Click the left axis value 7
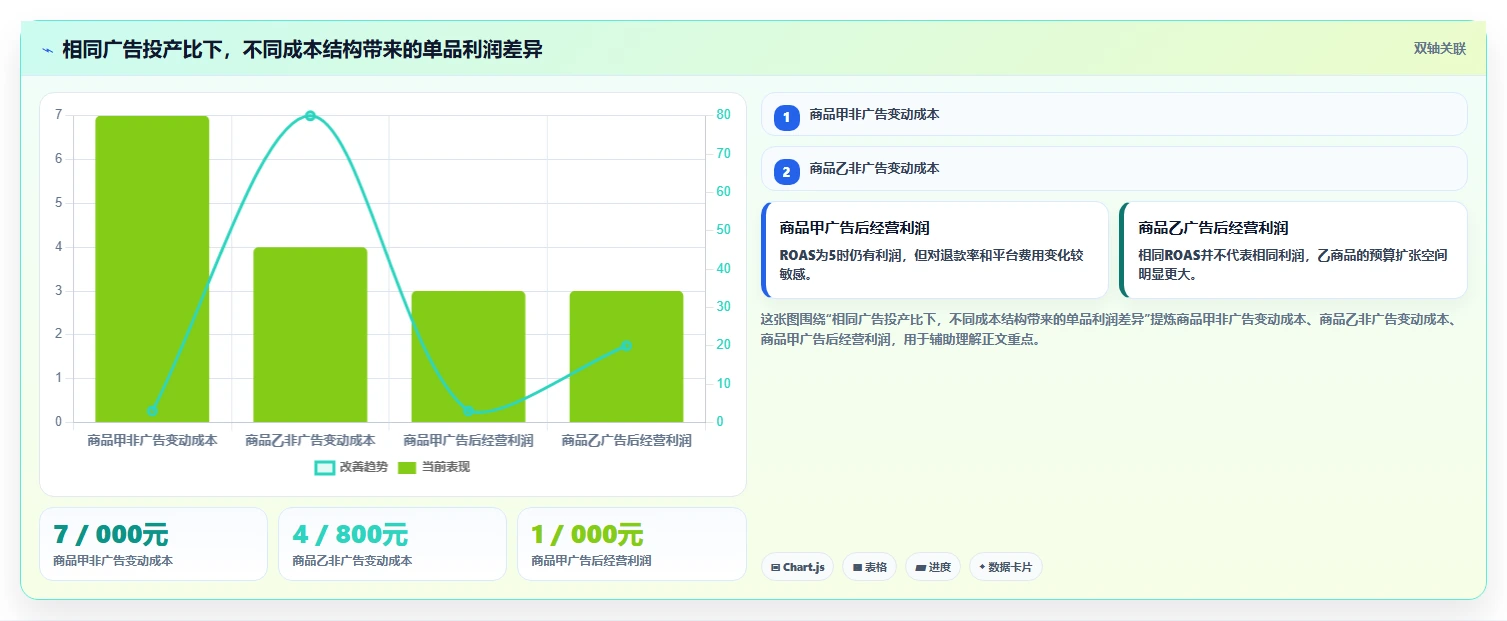 point(58,115)
